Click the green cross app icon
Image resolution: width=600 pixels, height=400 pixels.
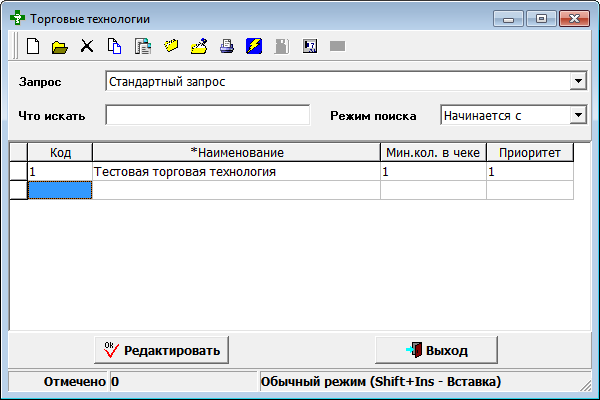(17, 18)
